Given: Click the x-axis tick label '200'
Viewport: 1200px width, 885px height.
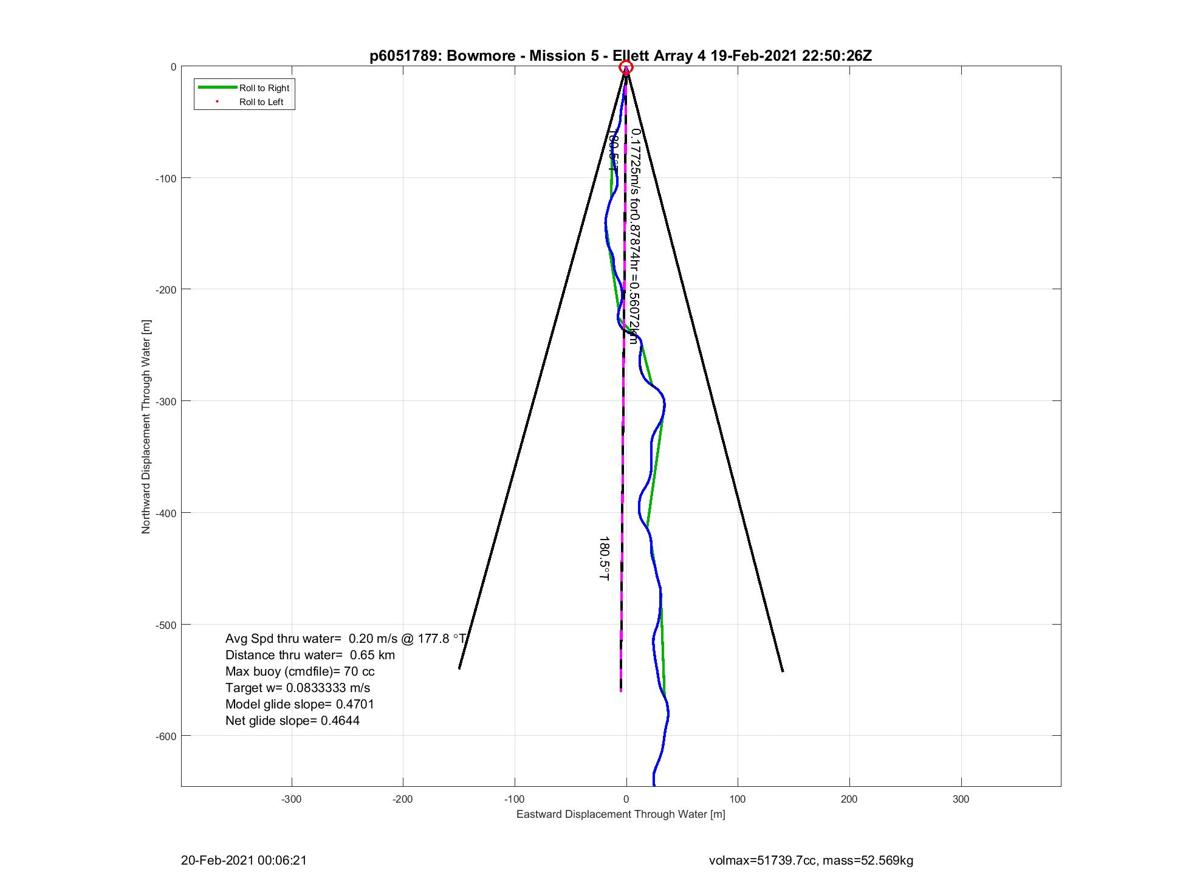Looking at the screenshot, I should point(849,800).
